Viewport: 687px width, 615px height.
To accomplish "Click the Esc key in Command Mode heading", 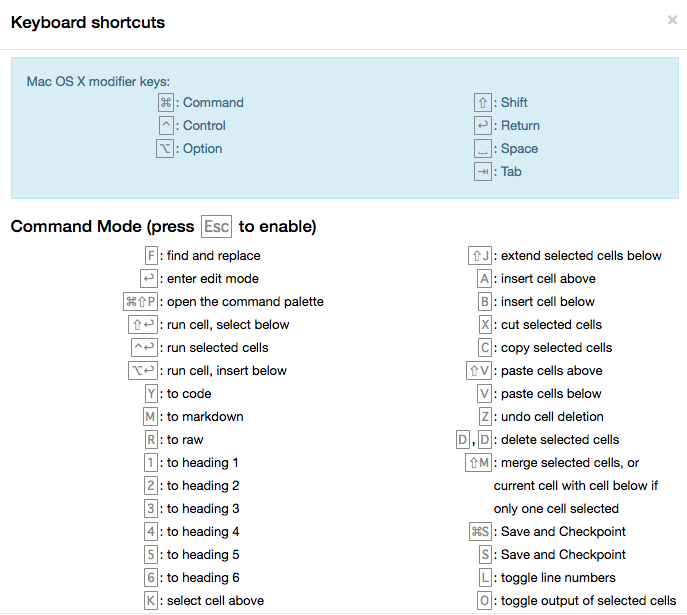I will [216, 226].
